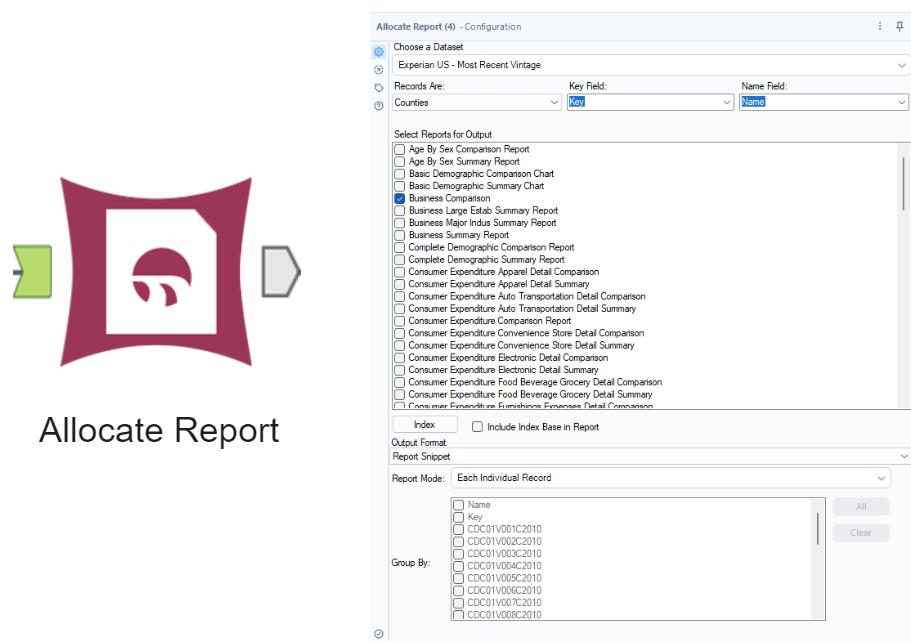The image size is (911, 642).
Task: Check Business Major Indus Summary Report
Action: tap(400, 223)
